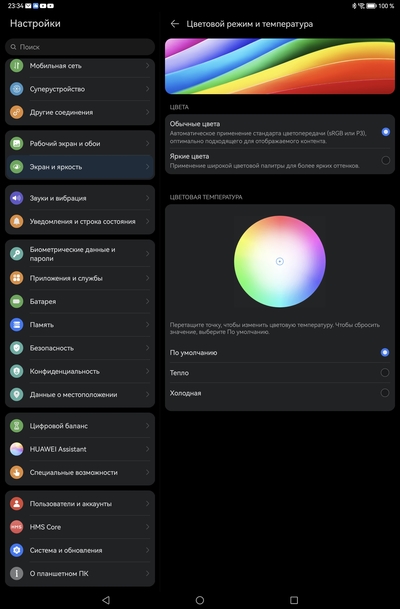The height and width of the screenshot is (609, 400).
Task: Choose the Холодная color temperature option
Action: tap(280, 393)
